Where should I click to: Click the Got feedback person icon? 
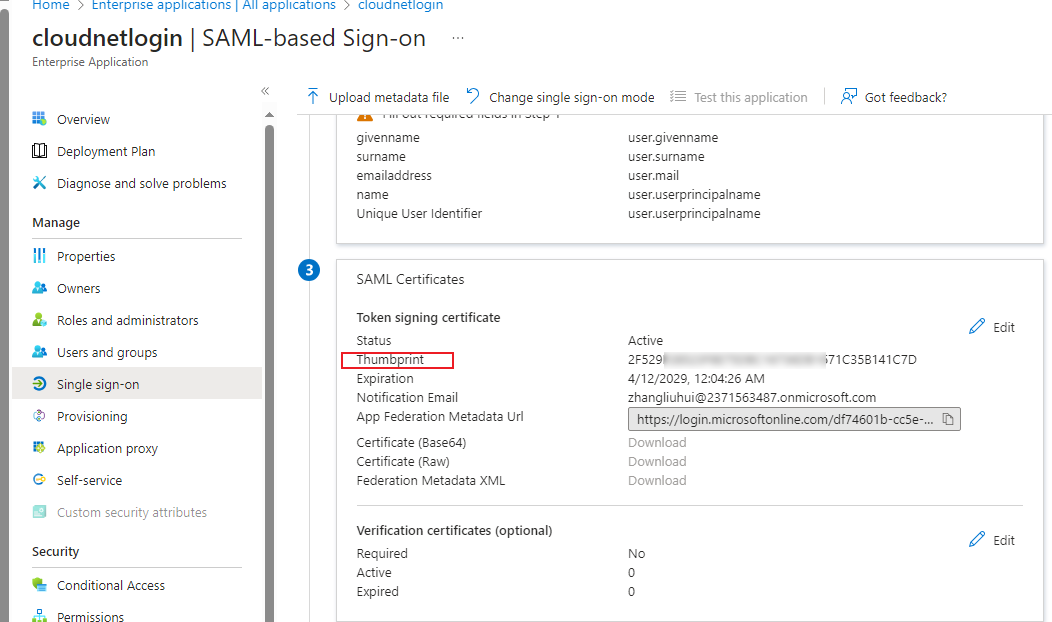tap(849, 97)
